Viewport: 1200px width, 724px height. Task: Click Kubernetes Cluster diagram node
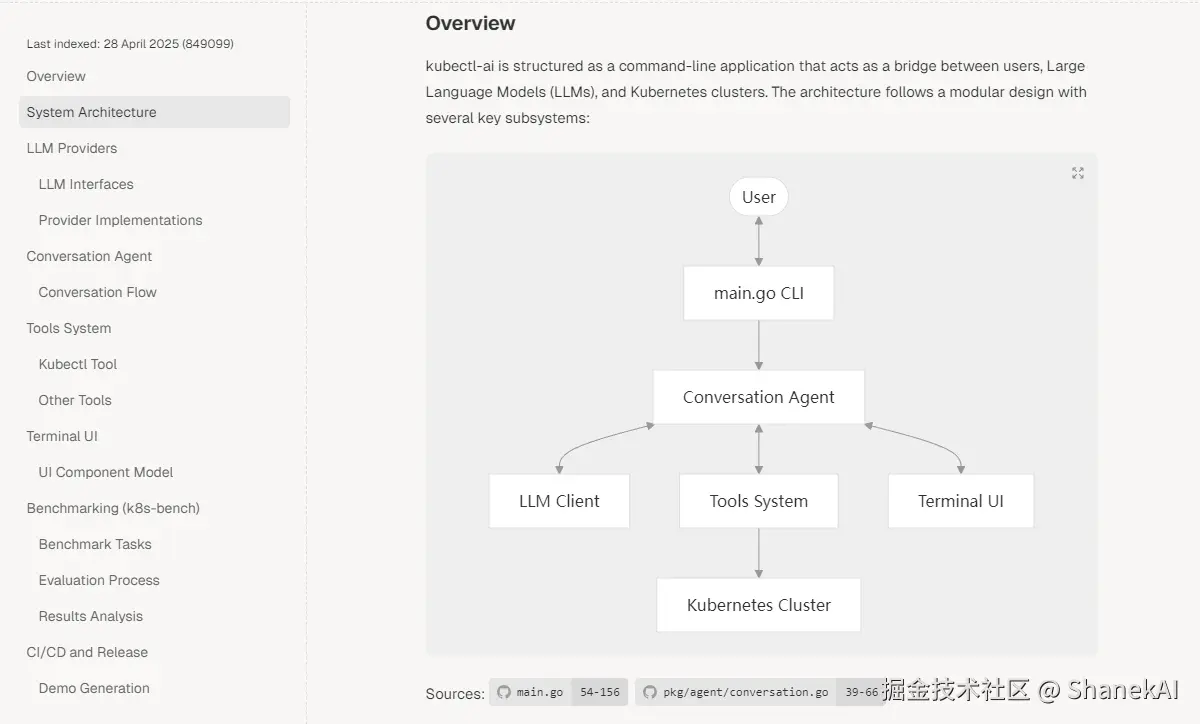click(758, 605)
